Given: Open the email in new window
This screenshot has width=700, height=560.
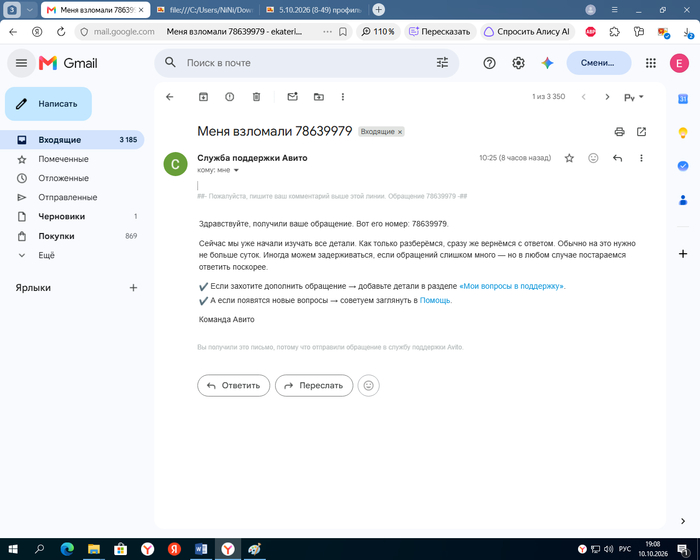Looking at the screenshot, I should [642, 132].
